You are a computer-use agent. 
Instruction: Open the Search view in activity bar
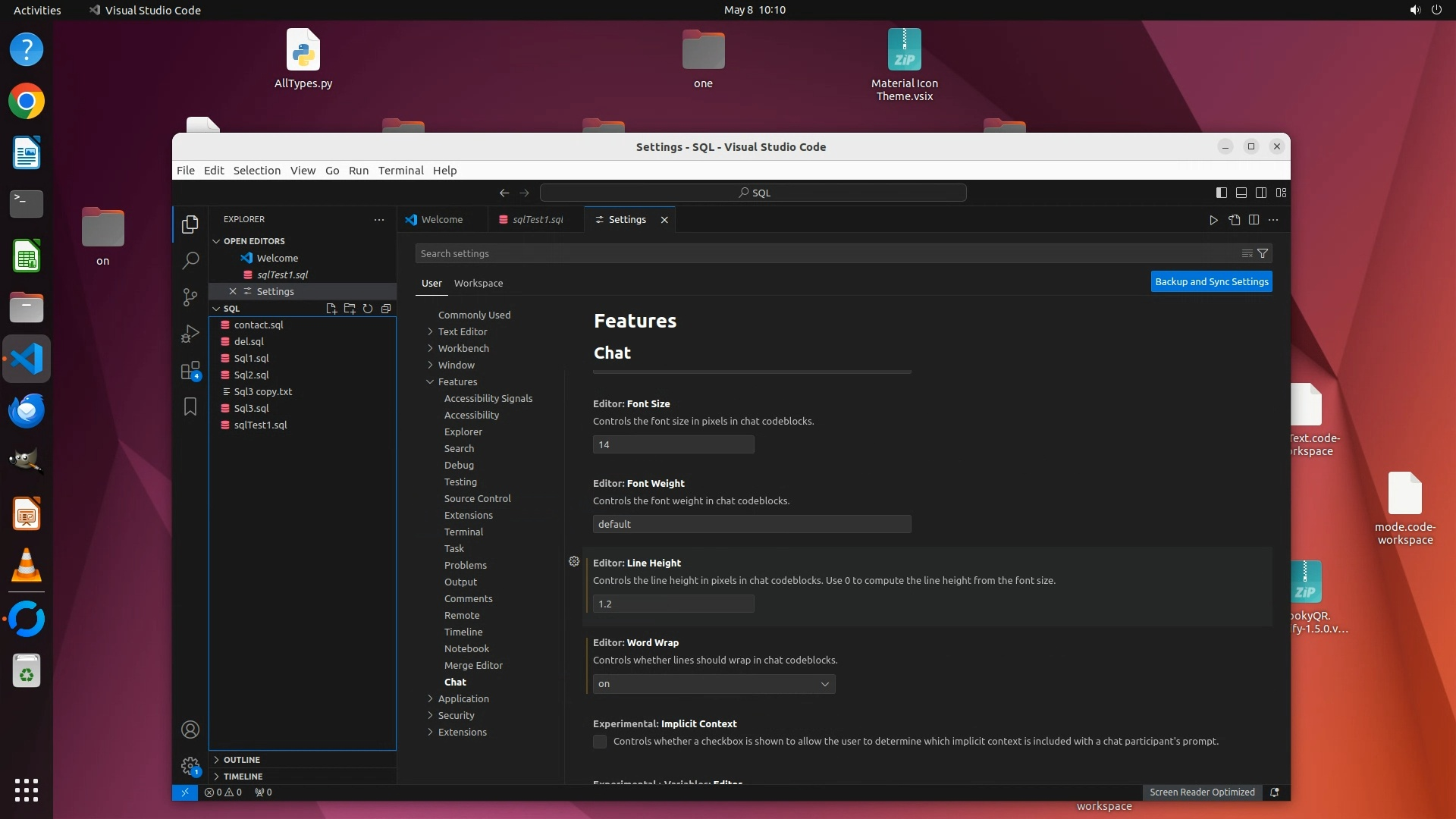pos(190,261)
